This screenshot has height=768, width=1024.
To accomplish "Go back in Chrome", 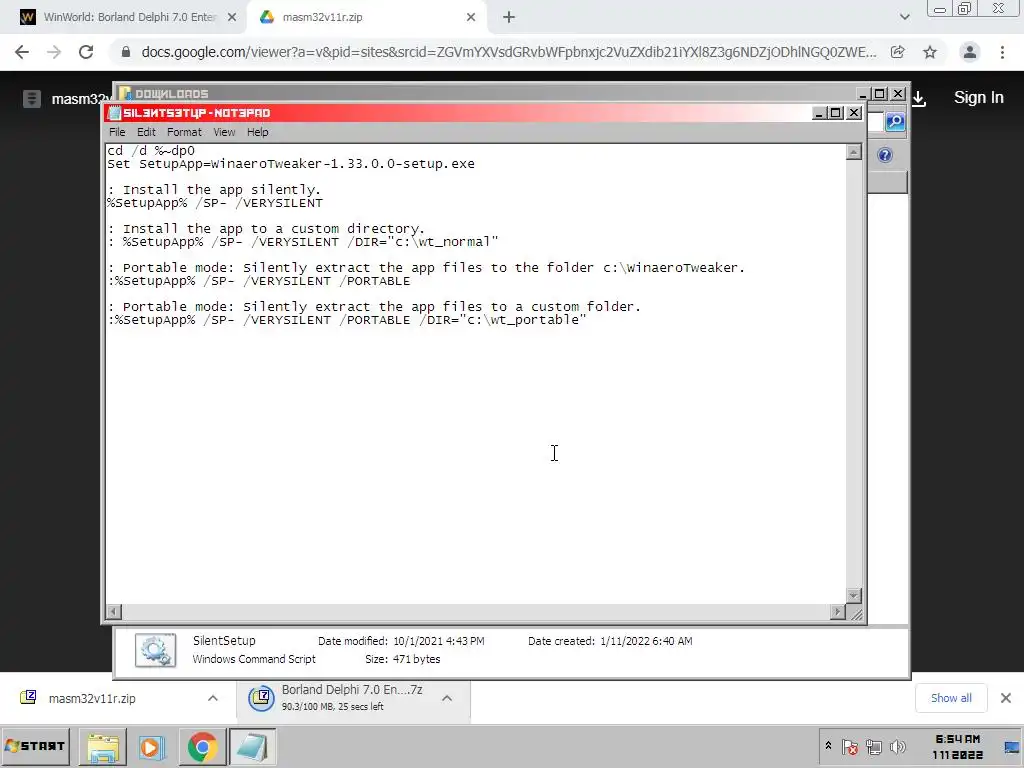I will coord(22,52).
